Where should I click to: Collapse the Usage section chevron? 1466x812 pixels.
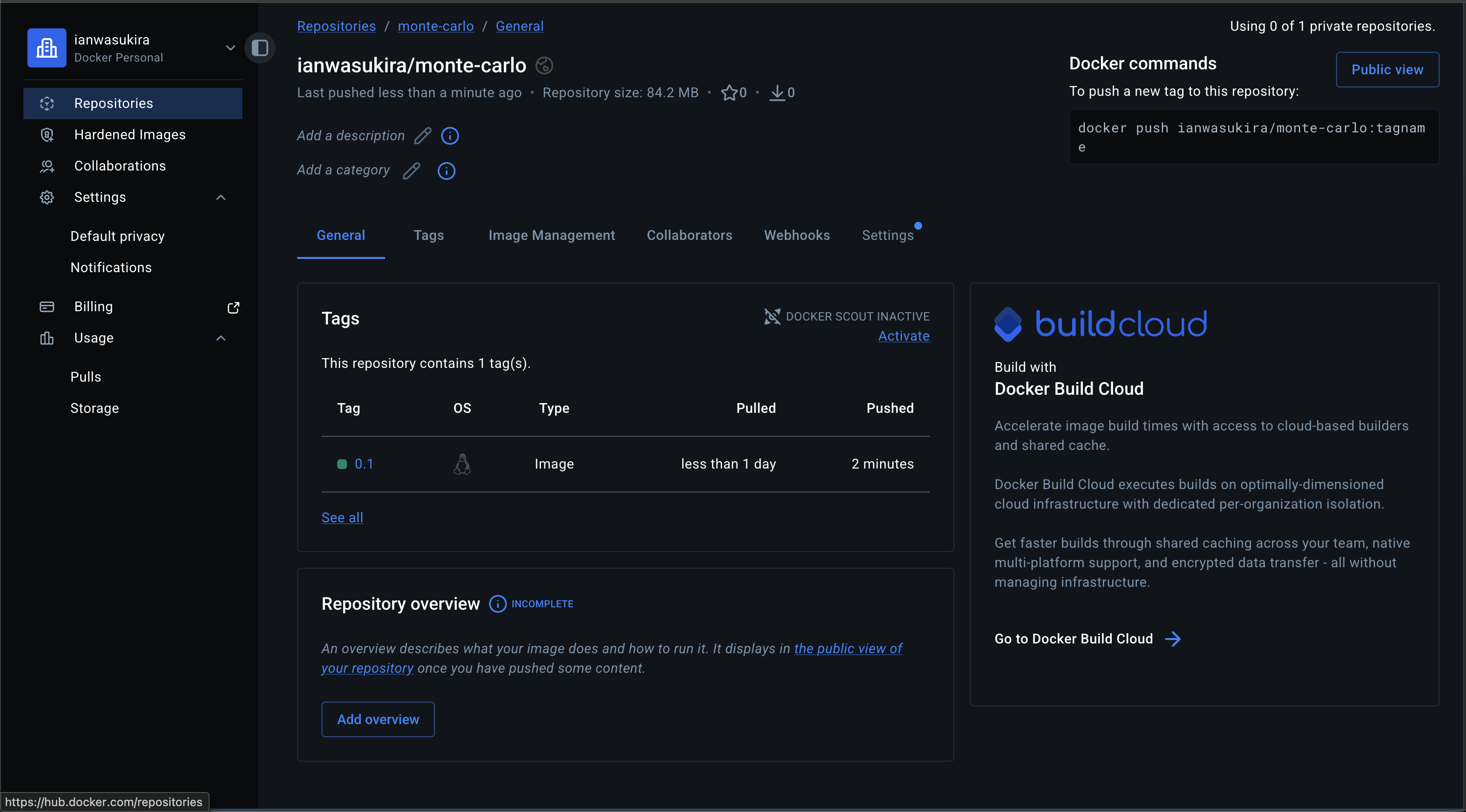pyautogui.click(x=221, y=338)
